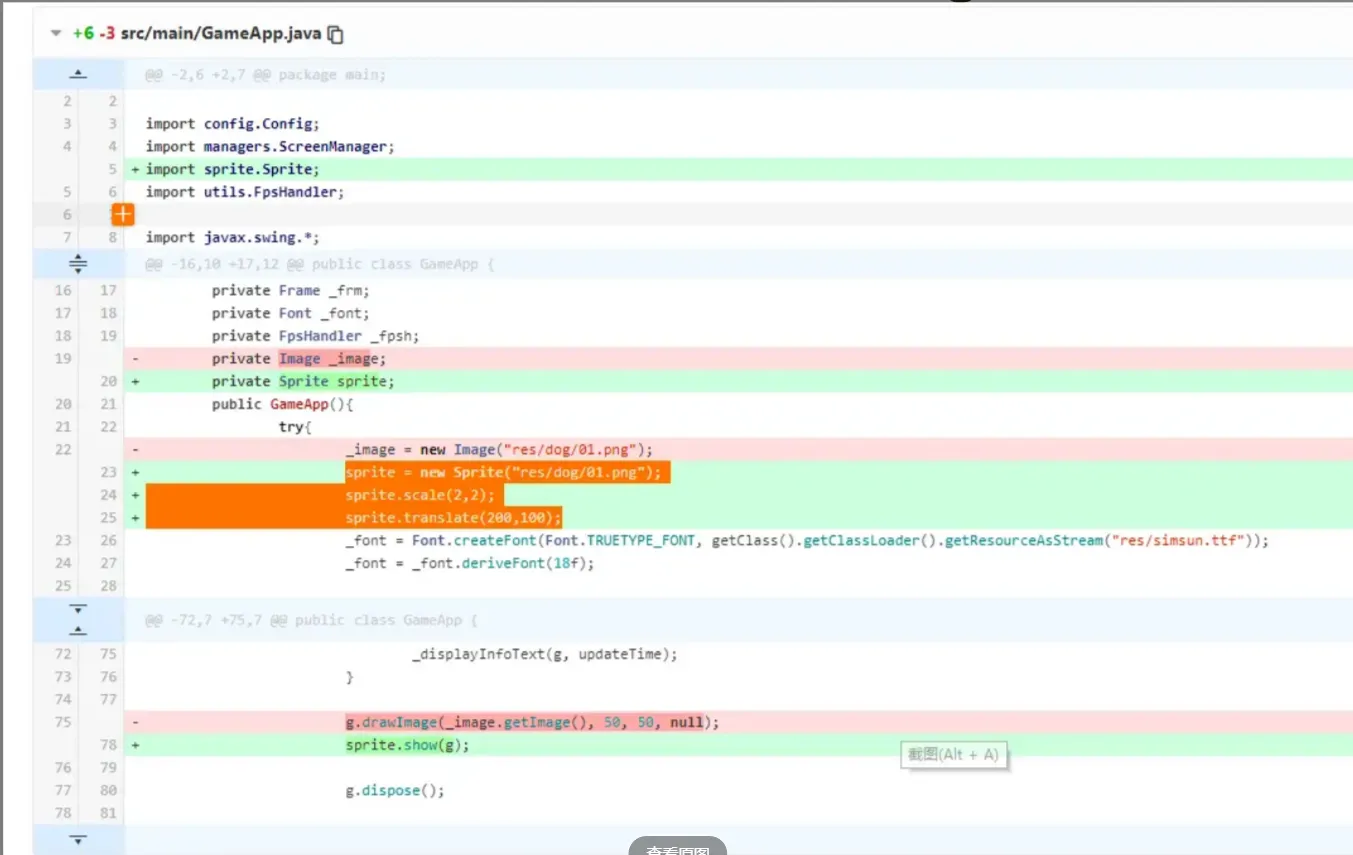Click the added line 'private Sprite sprite;'

tap(303, 381)
